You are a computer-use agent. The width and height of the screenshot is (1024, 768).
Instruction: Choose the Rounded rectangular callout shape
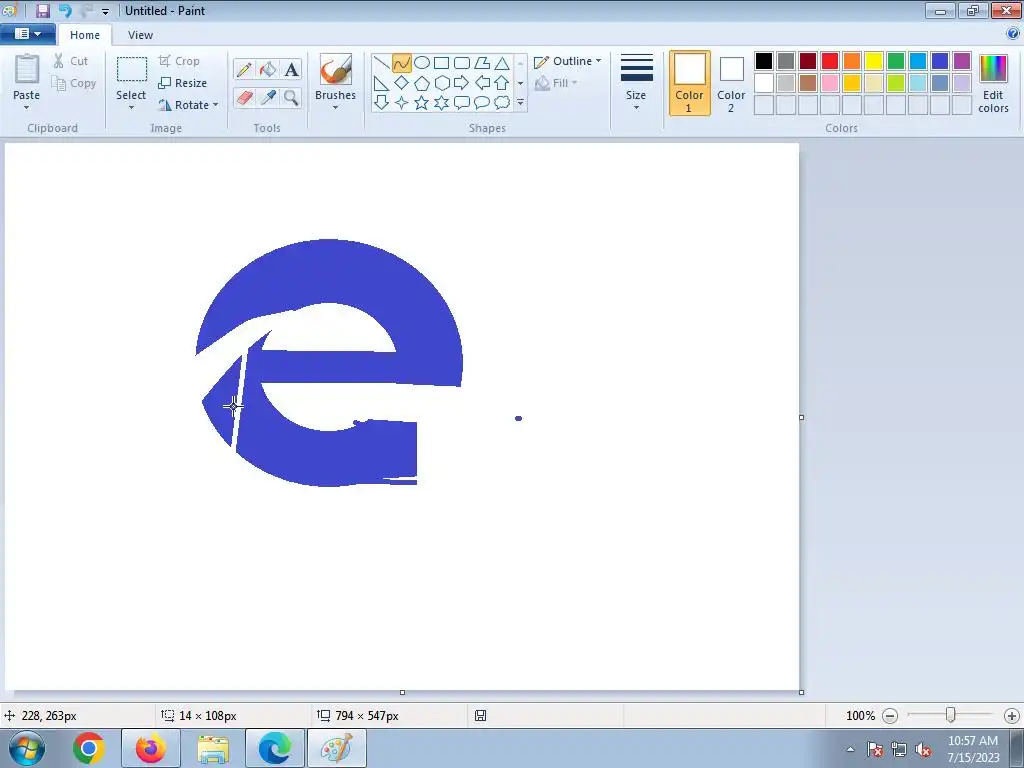462,103
